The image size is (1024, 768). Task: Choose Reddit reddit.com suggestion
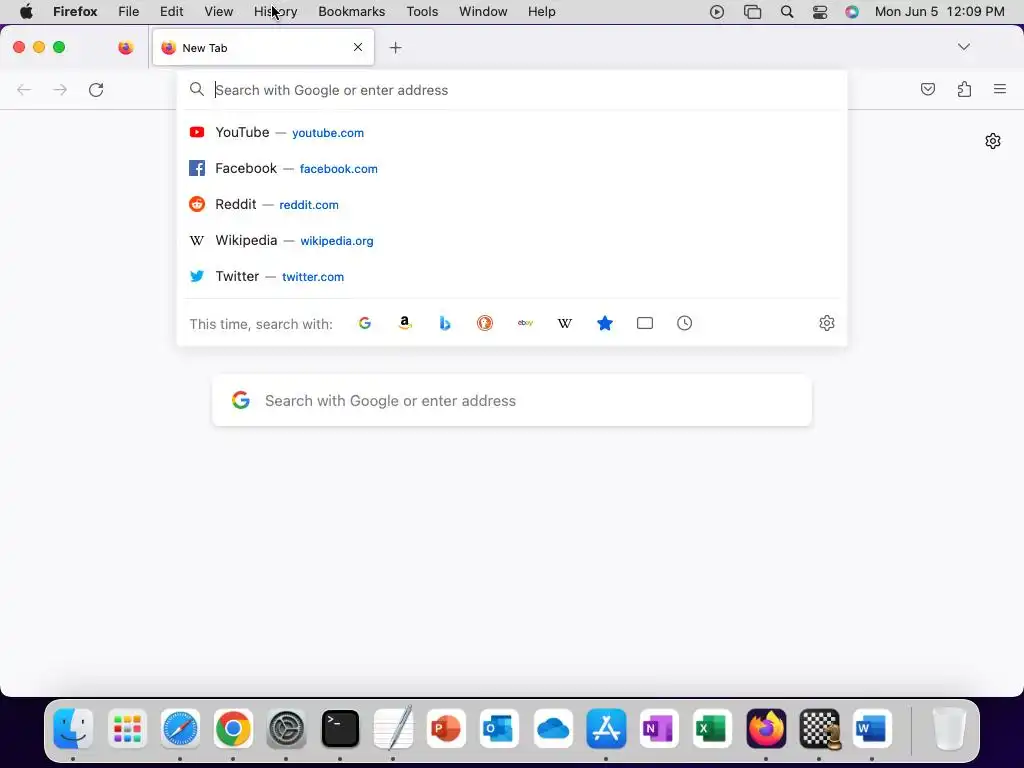coord(512,204)
